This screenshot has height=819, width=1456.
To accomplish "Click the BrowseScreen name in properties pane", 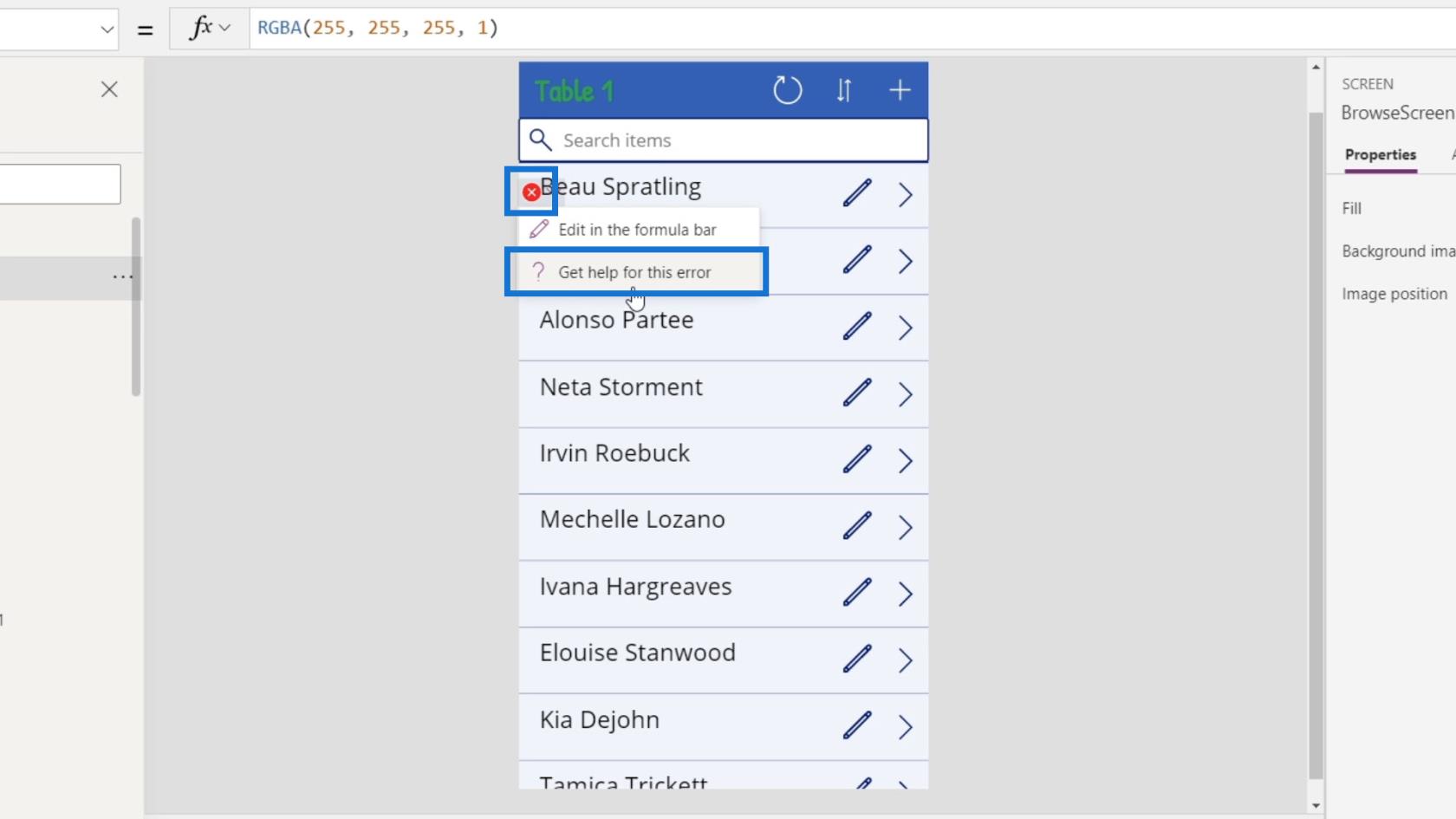I will (1398, 113).
